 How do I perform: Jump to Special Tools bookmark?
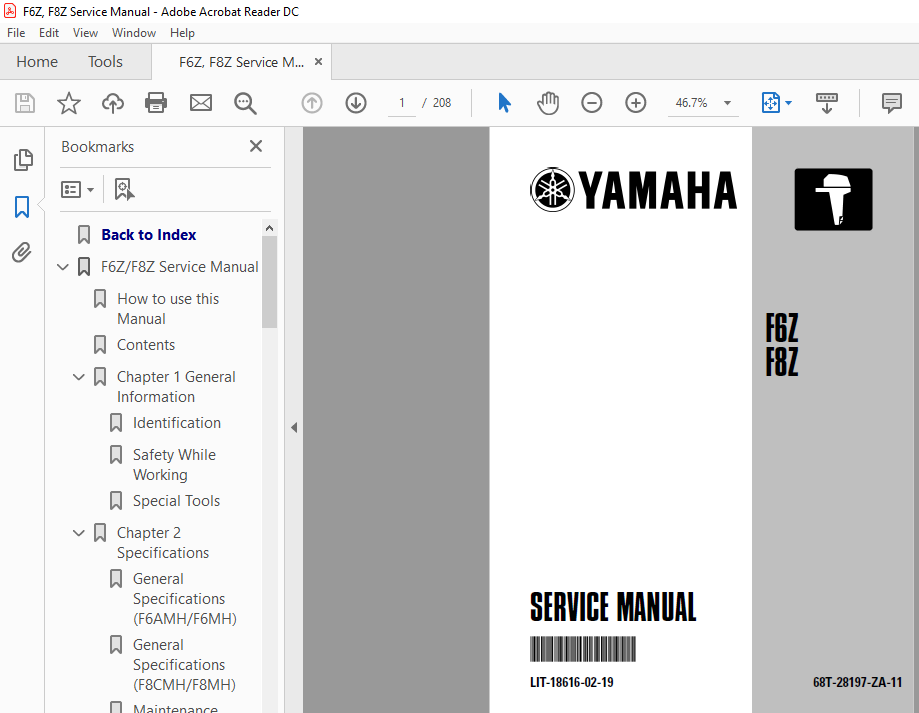(x=176, y=501)
